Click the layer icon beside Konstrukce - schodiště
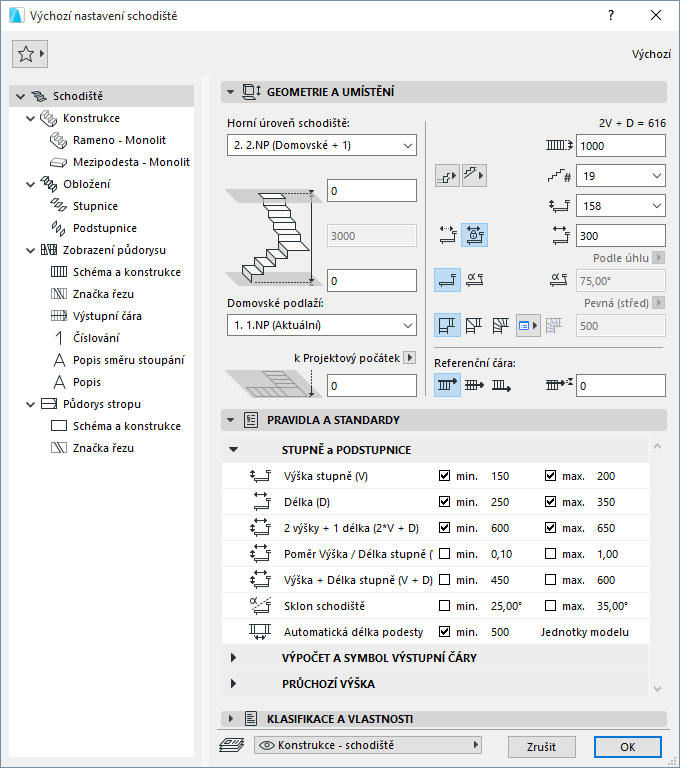This screenshot has width=680, height=768. pyautogui.click(x=231, y=745)
